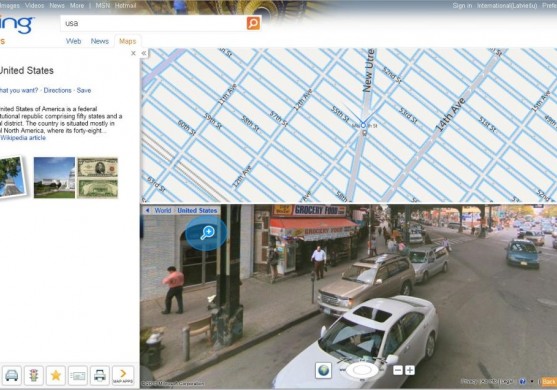Screen dimensions: 557x390
Task: Select the Maps tab
Action: (x=128, y=41)
